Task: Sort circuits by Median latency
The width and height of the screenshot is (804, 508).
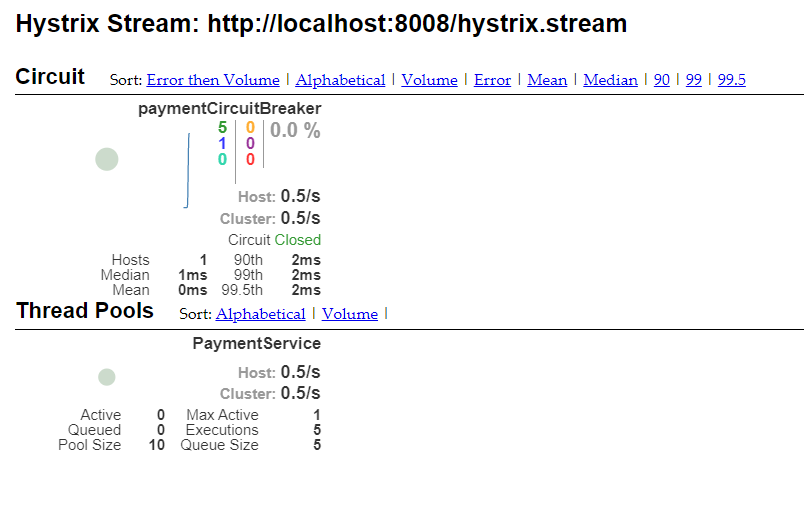Action: point(610,80)
